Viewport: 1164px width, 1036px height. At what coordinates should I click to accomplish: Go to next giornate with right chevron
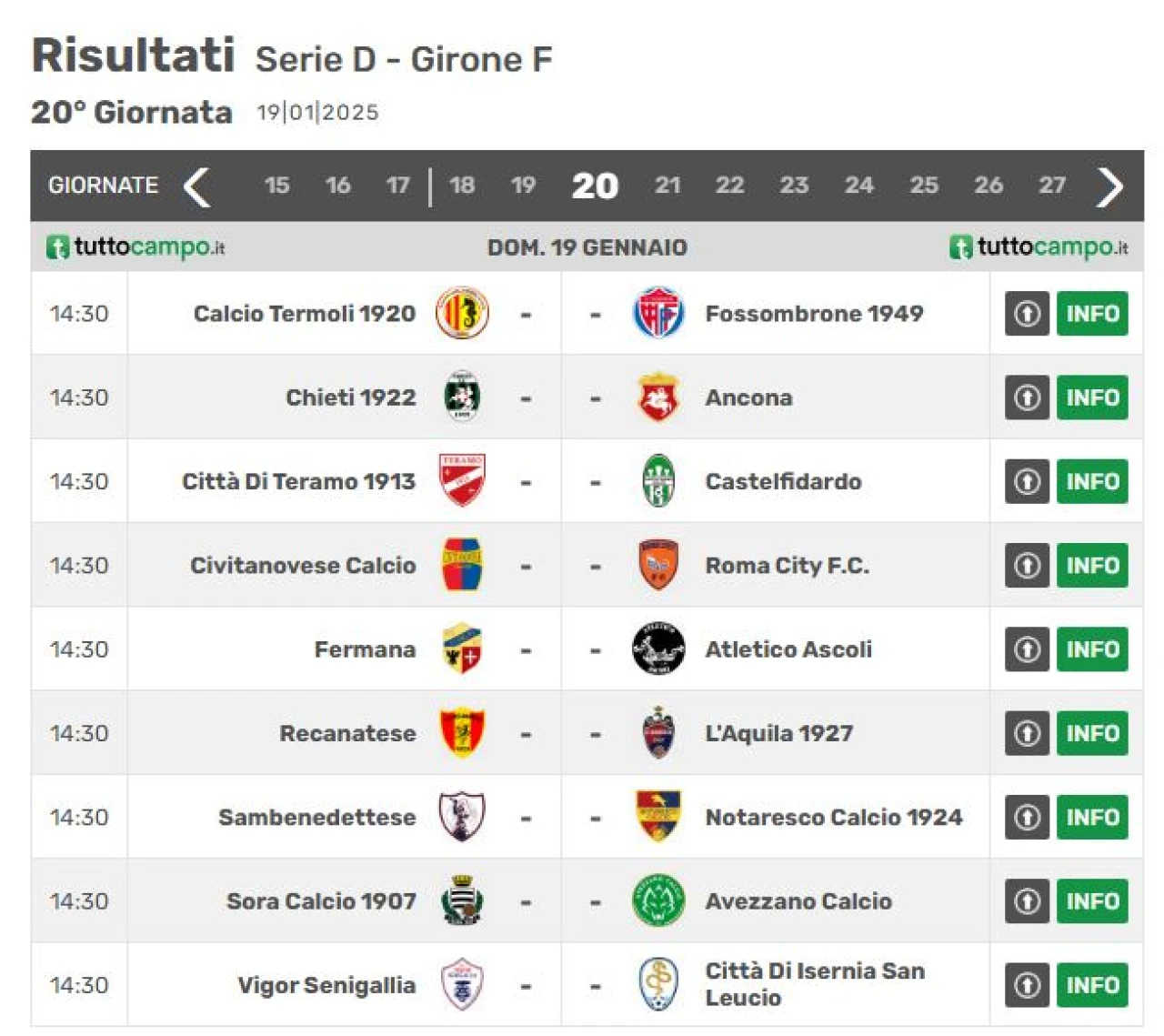pyautogui.click(x=1110, y=186)
